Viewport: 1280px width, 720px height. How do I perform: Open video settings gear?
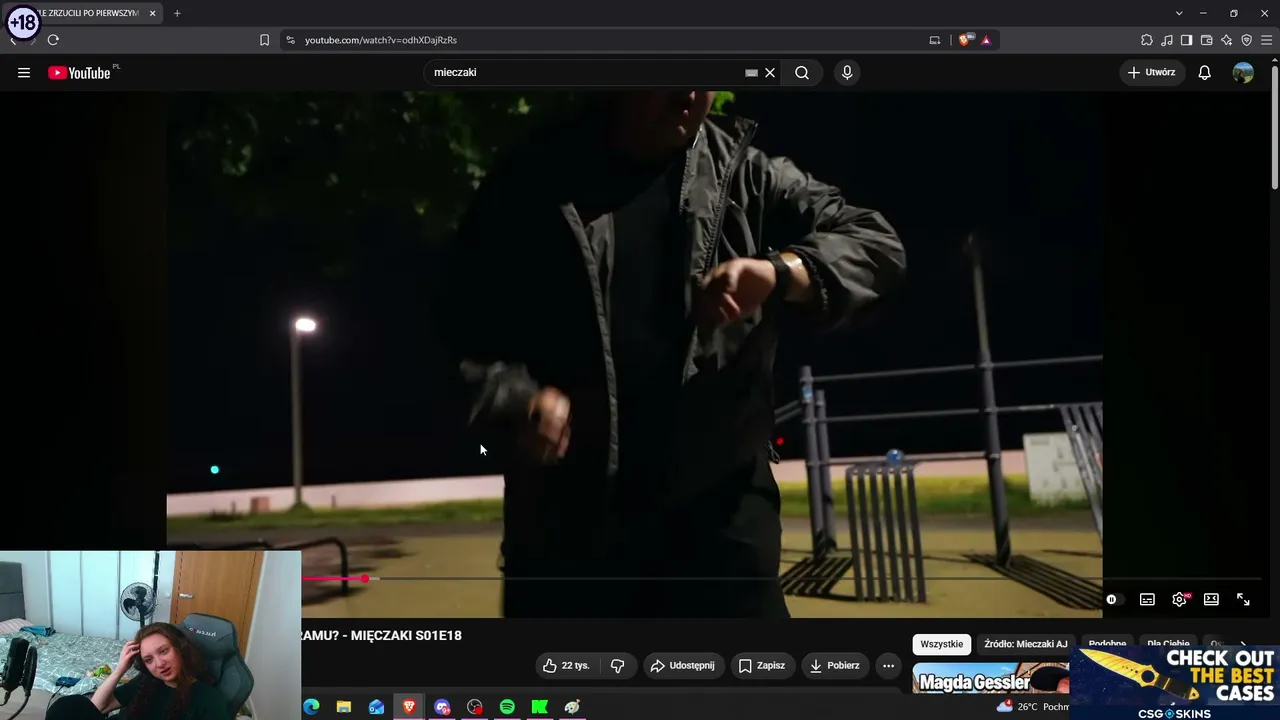1179,599
